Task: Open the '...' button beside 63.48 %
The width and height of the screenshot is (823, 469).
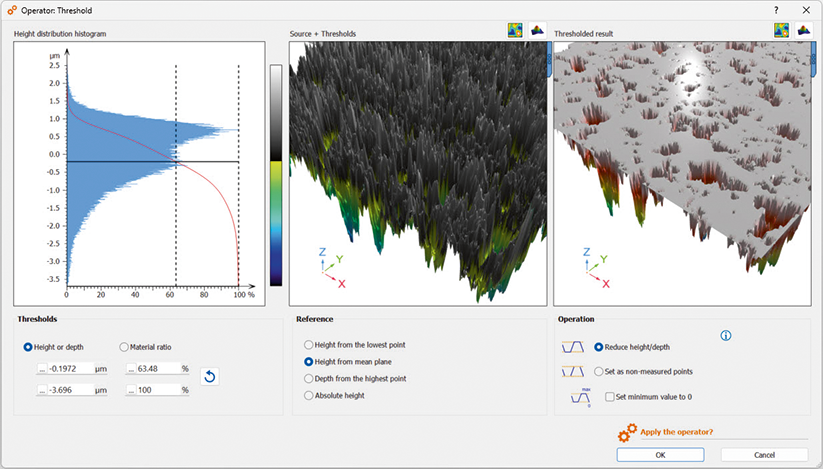Action: tap(133, 369)
